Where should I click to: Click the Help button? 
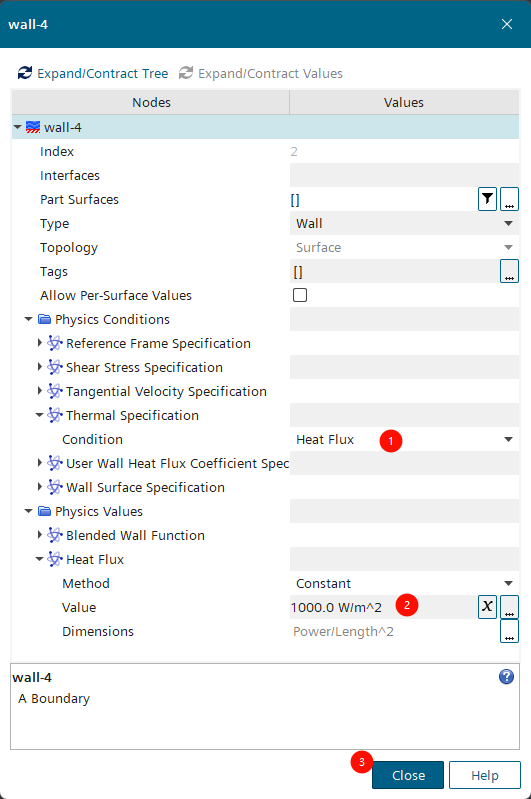[485, 775]
